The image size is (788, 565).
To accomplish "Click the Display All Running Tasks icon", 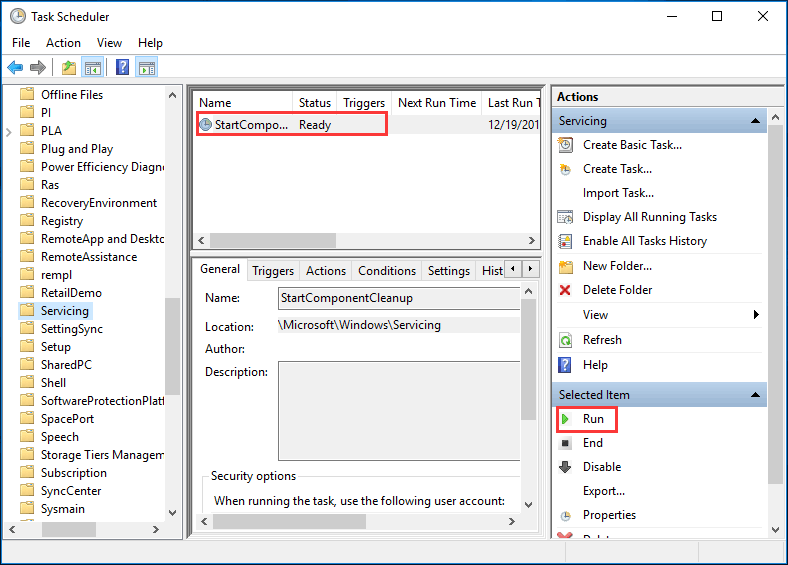I will click(x=565, y=217).
